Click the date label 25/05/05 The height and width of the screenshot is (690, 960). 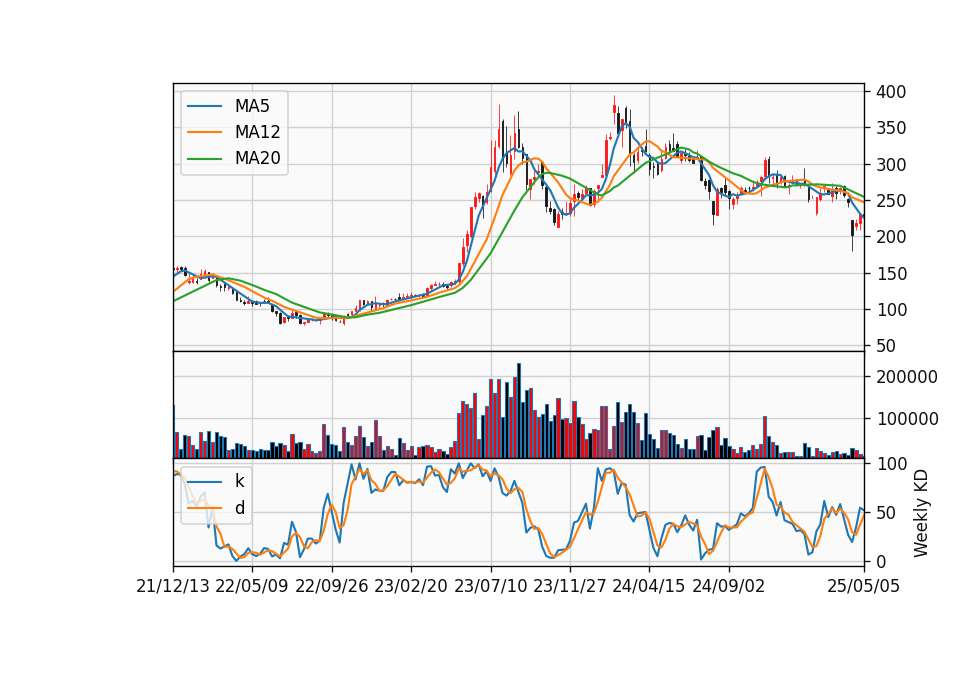pos(864,587)
